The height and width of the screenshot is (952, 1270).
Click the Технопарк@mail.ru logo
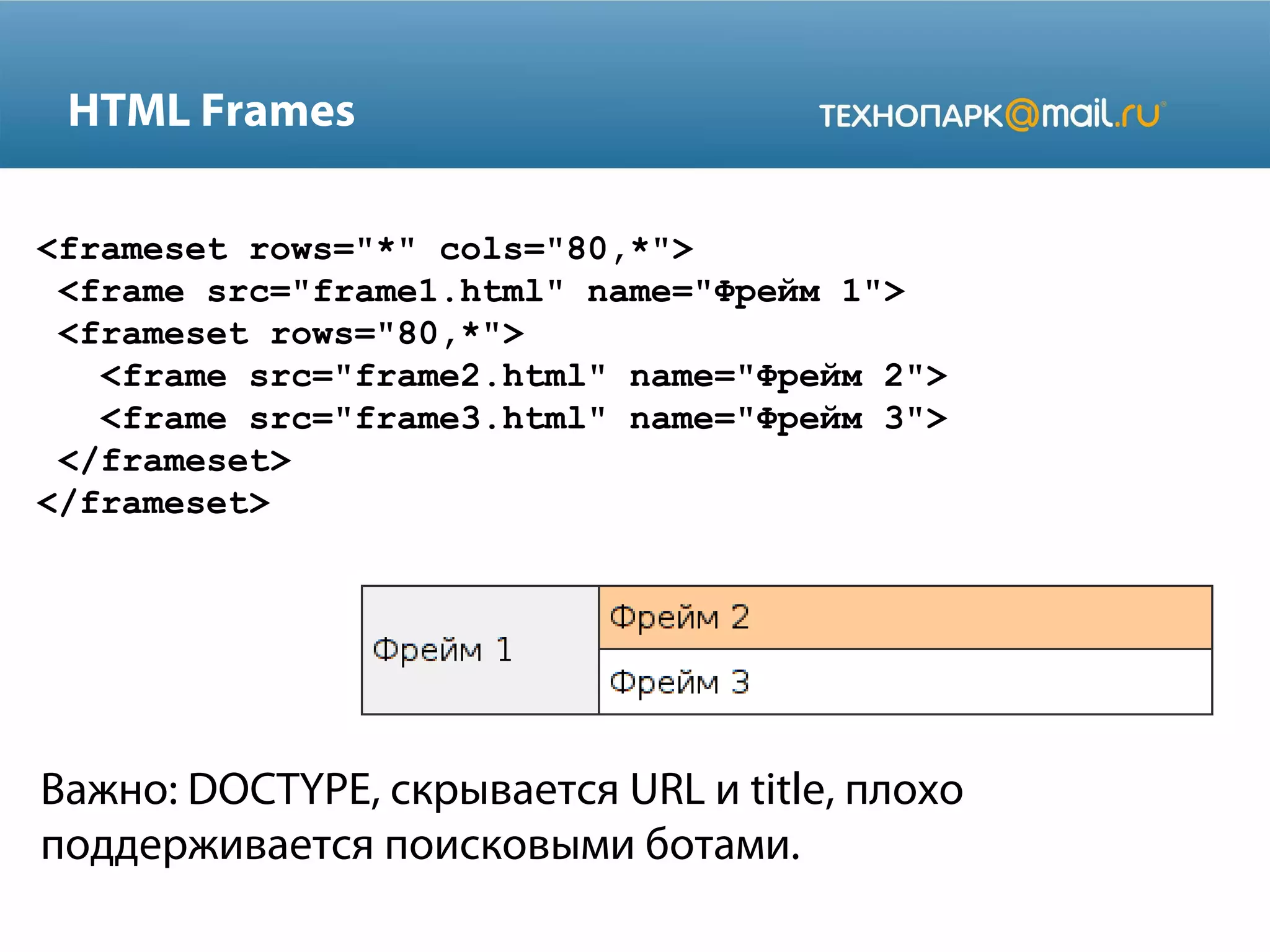992,115
